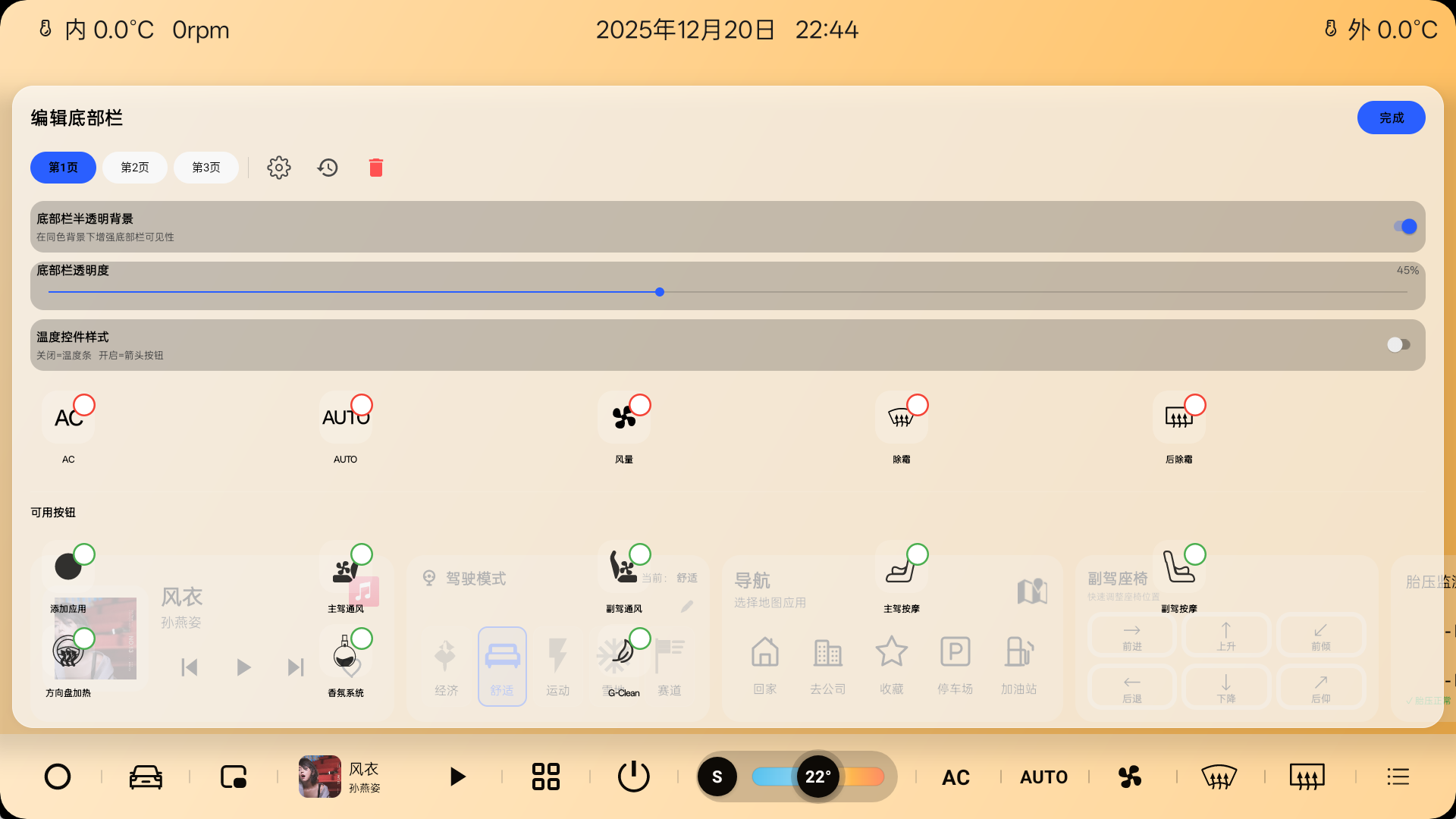Adjust the 底部栏透明度 slider

coord(660,292)
